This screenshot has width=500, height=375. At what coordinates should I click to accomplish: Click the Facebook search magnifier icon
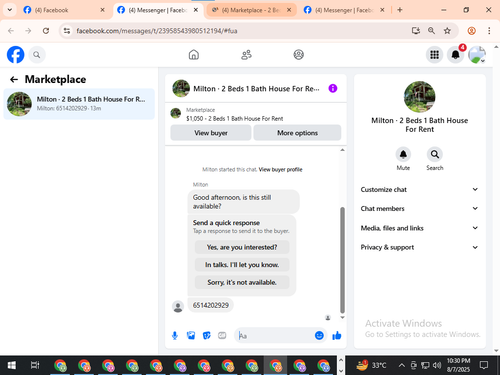[37, 55]
